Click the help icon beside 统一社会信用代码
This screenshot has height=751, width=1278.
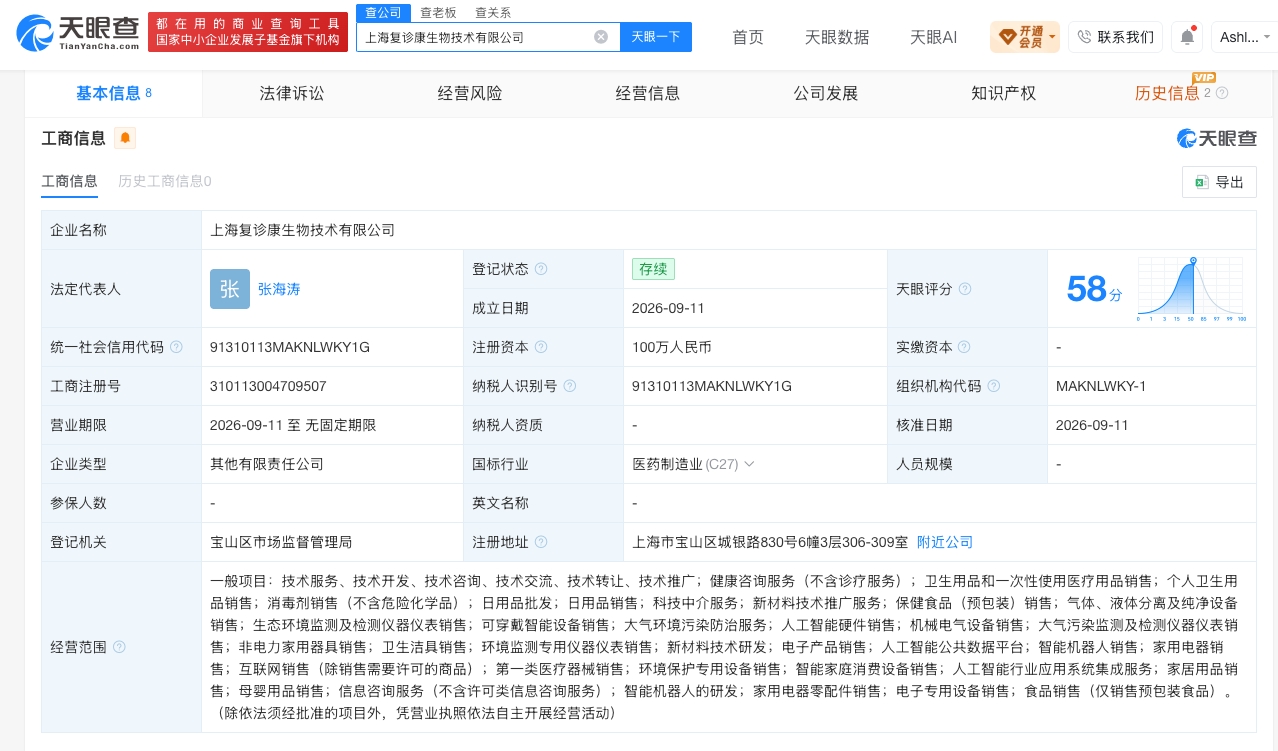pos(176,347)
